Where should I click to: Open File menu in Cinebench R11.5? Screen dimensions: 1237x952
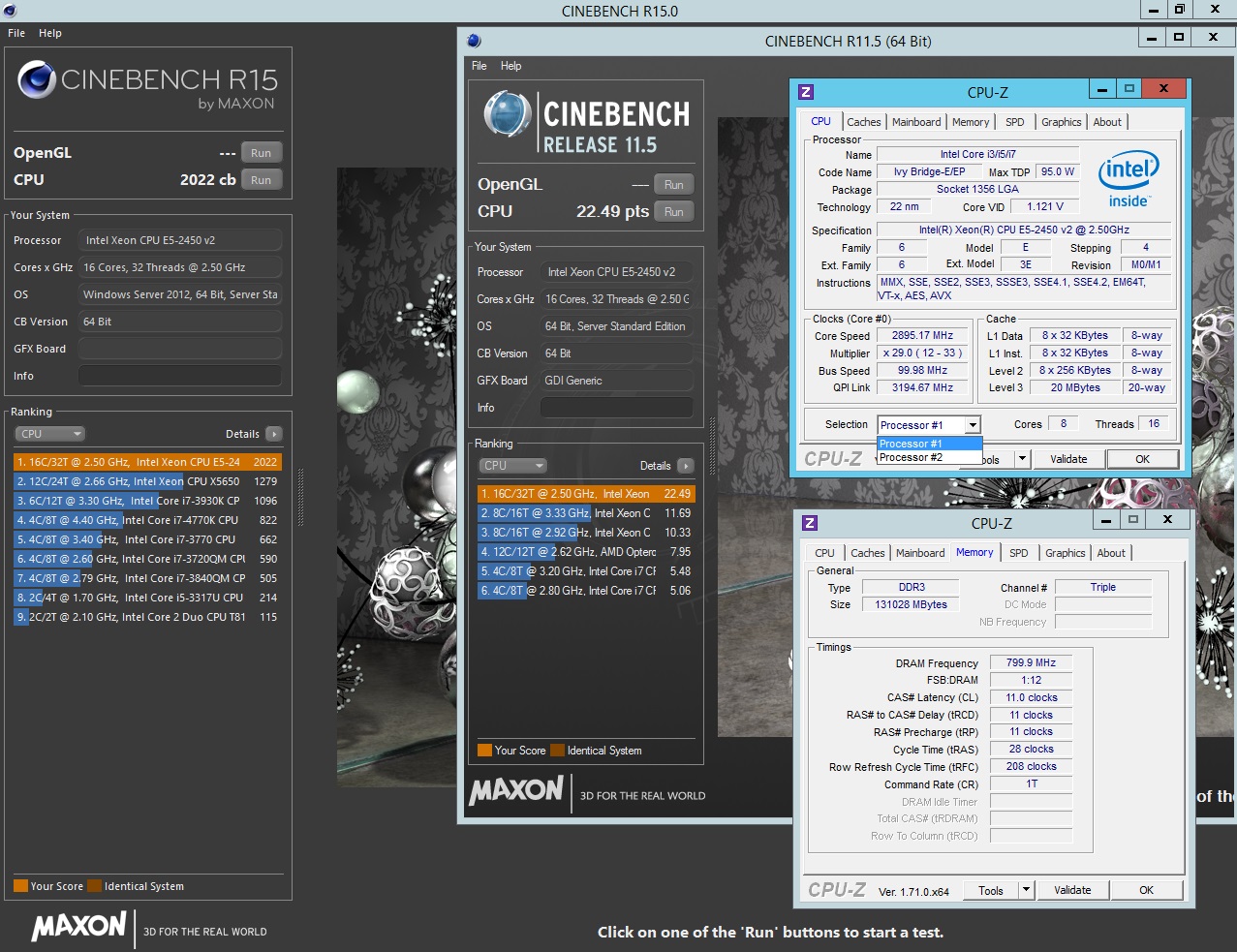(479, 66)
